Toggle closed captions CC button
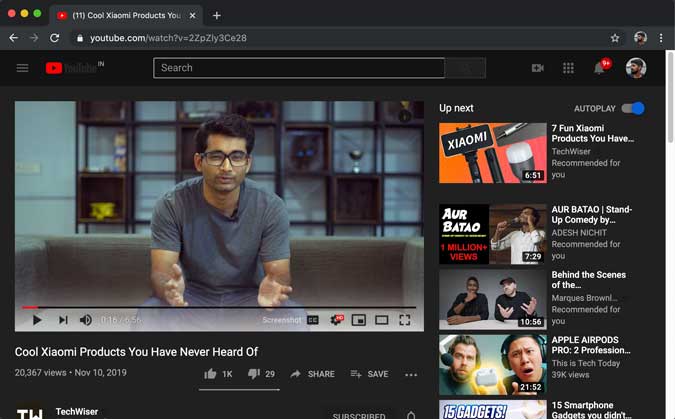The image size is (675, 419). point(313,320)
